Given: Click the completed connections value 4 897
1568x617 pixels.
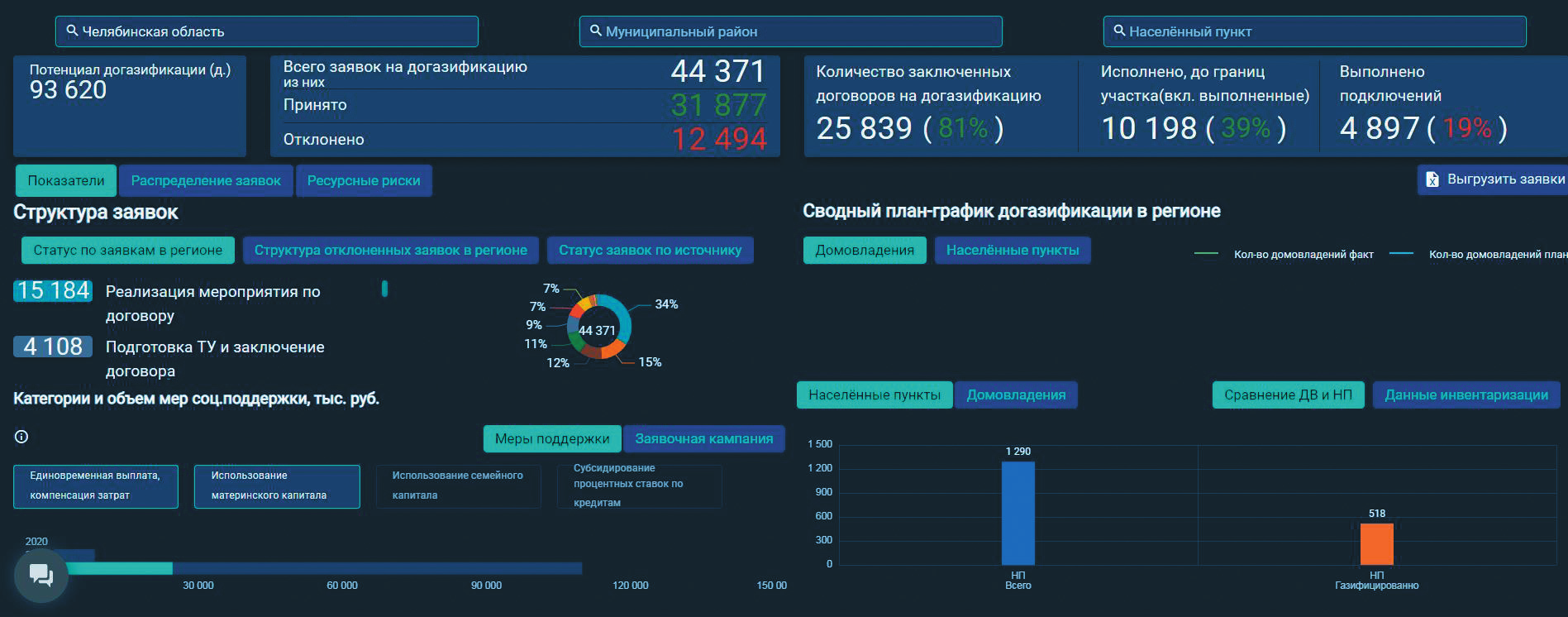Looking at the screenshot, I should (x=1380, y=128).
